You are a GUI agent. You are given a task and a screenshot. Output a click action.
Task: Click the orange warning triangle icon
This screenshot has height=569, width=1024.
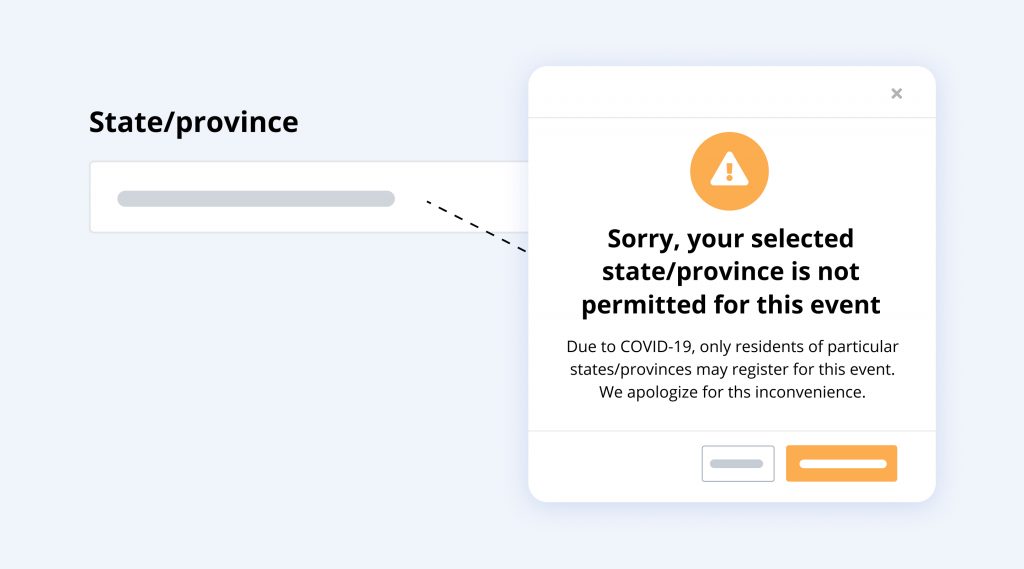click(x=729, y=171)
